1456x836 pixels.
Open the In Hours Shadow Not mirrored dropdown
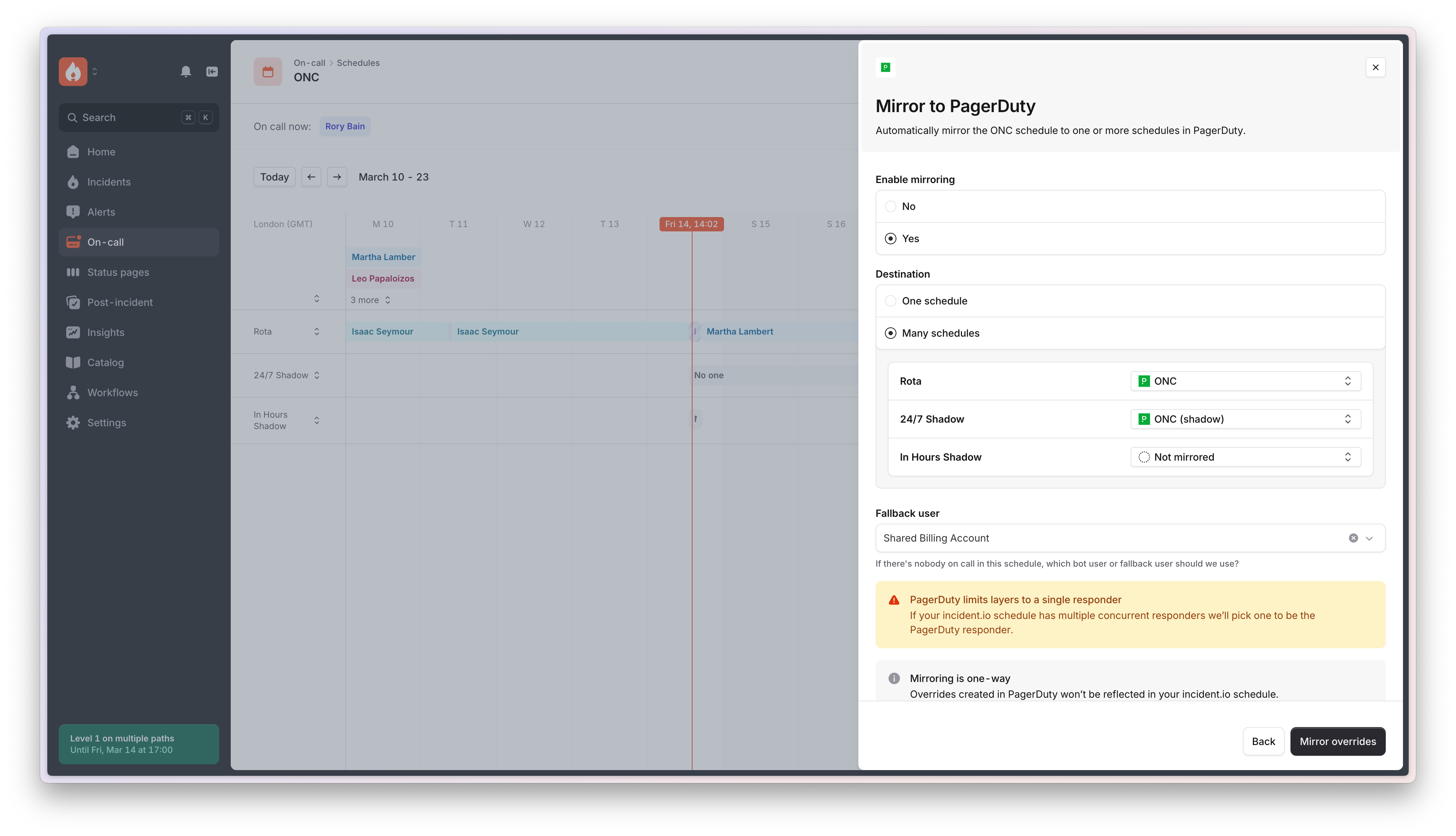pyautogui.click(x=1245, y=457)
